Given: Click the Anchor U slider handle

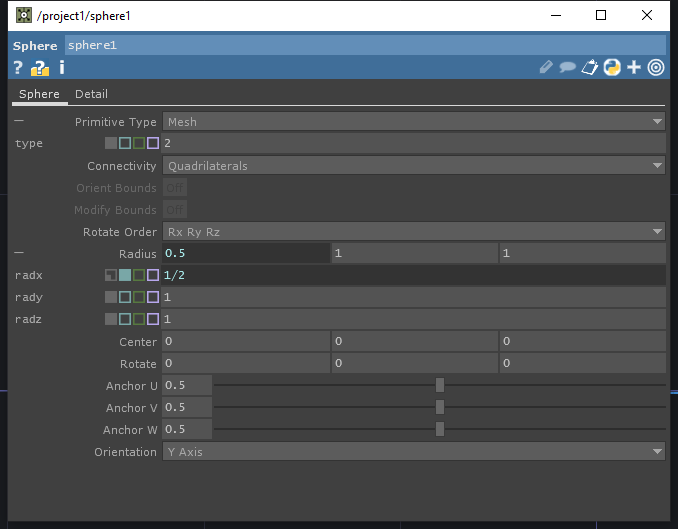Looking at the screenshot, I should click(439, 386).
